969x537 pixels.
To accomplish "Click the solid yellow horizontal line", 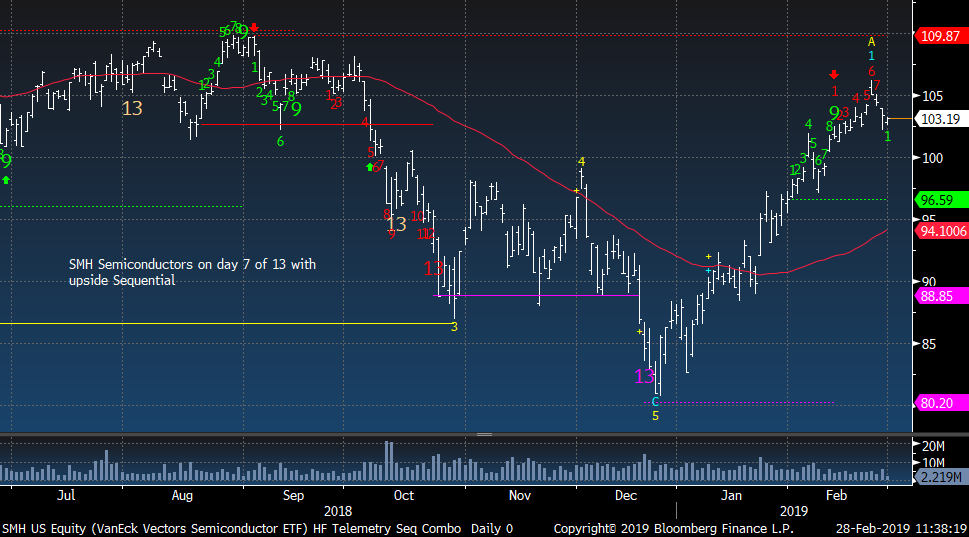I will pos(225,323).
